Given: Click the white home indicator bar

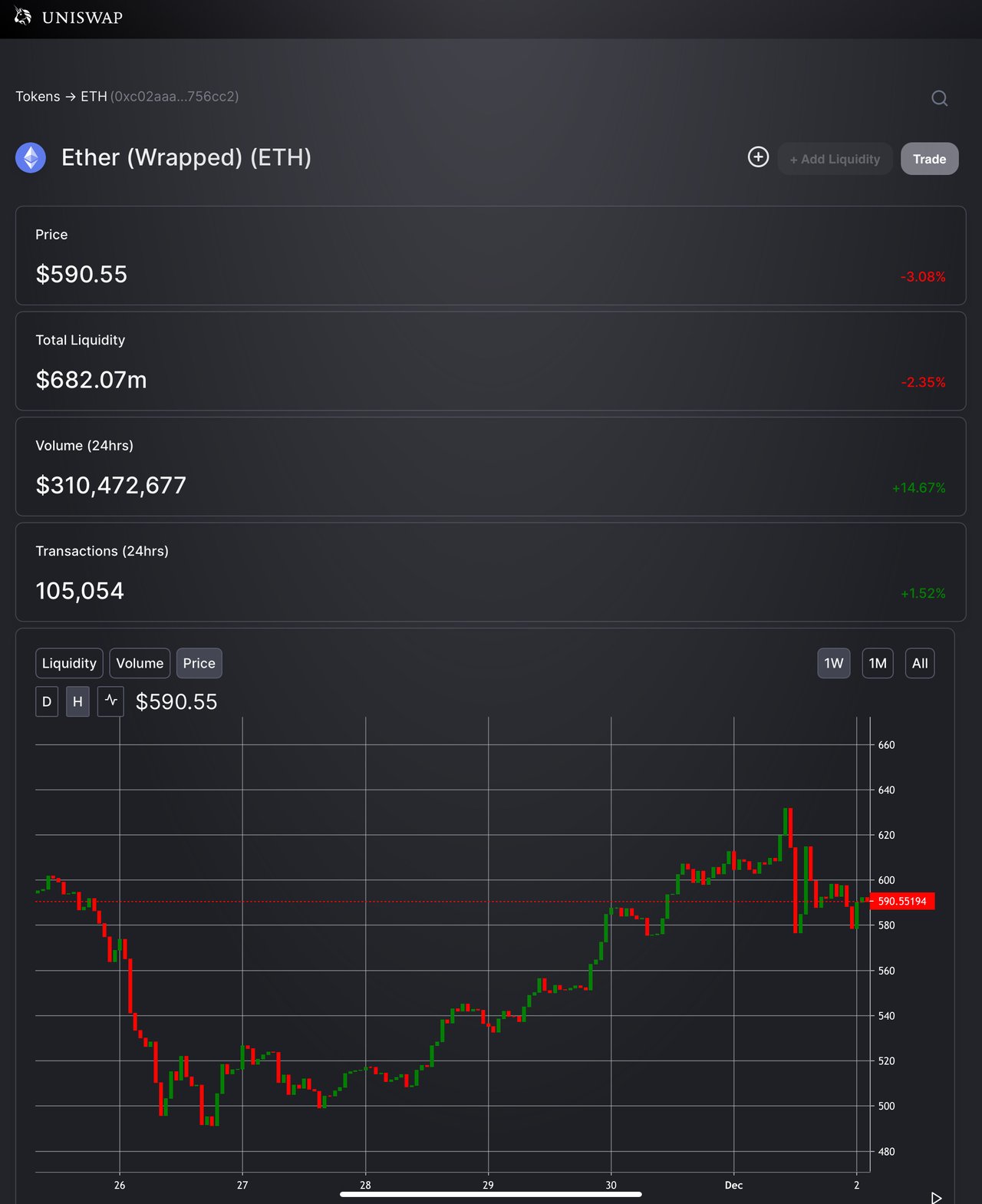Looking at the screenshot, I should tap(490, 1194).
